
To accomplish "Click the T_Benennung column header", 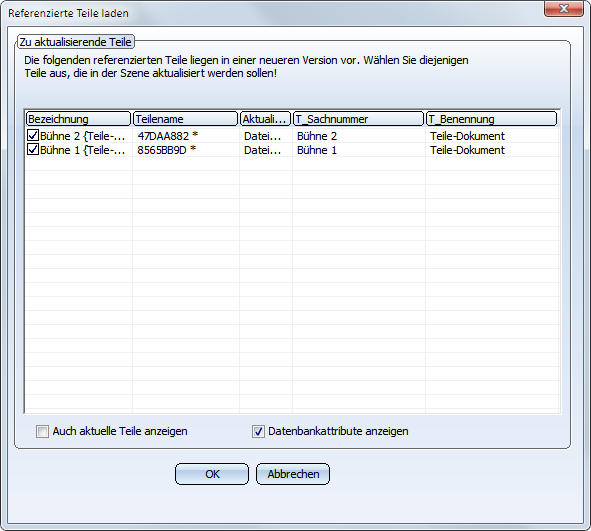I will click(x=491, y=119).
